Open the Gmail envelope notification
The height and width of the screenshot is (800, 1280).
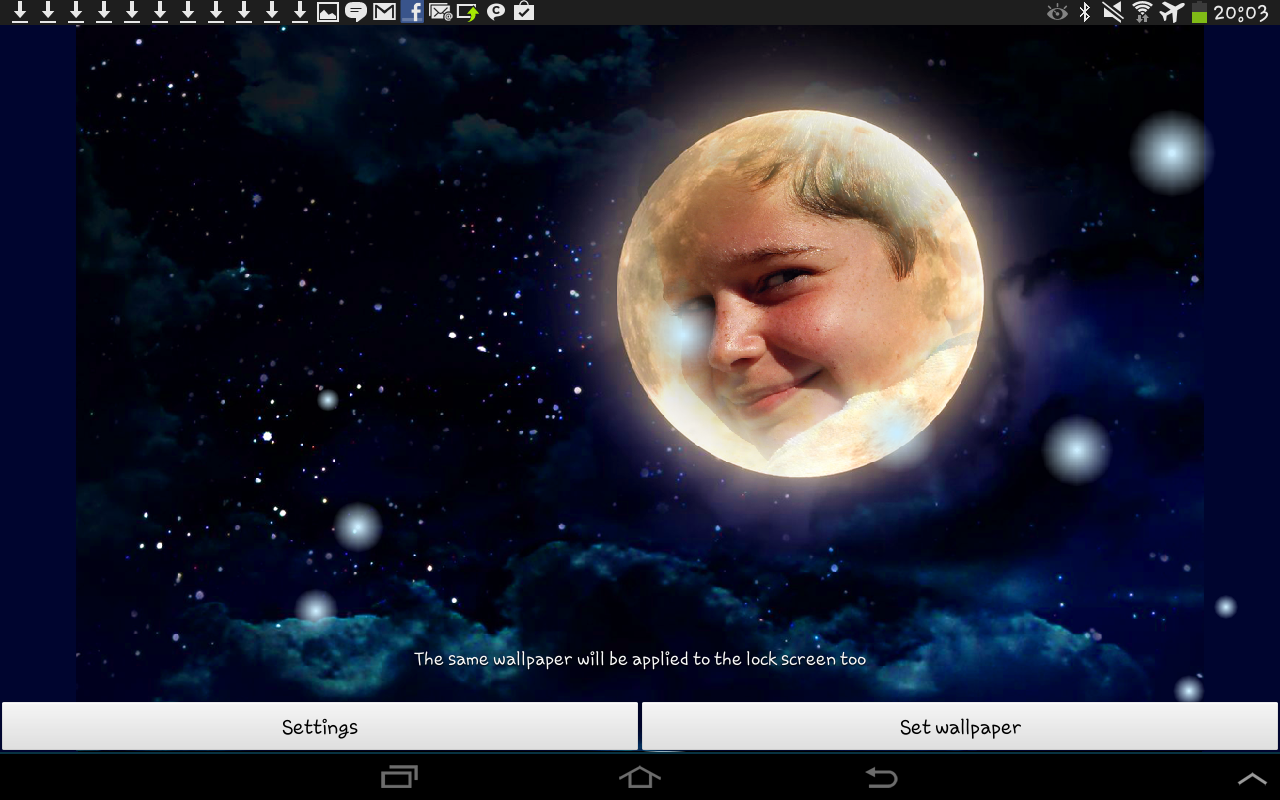coord(384,12)
